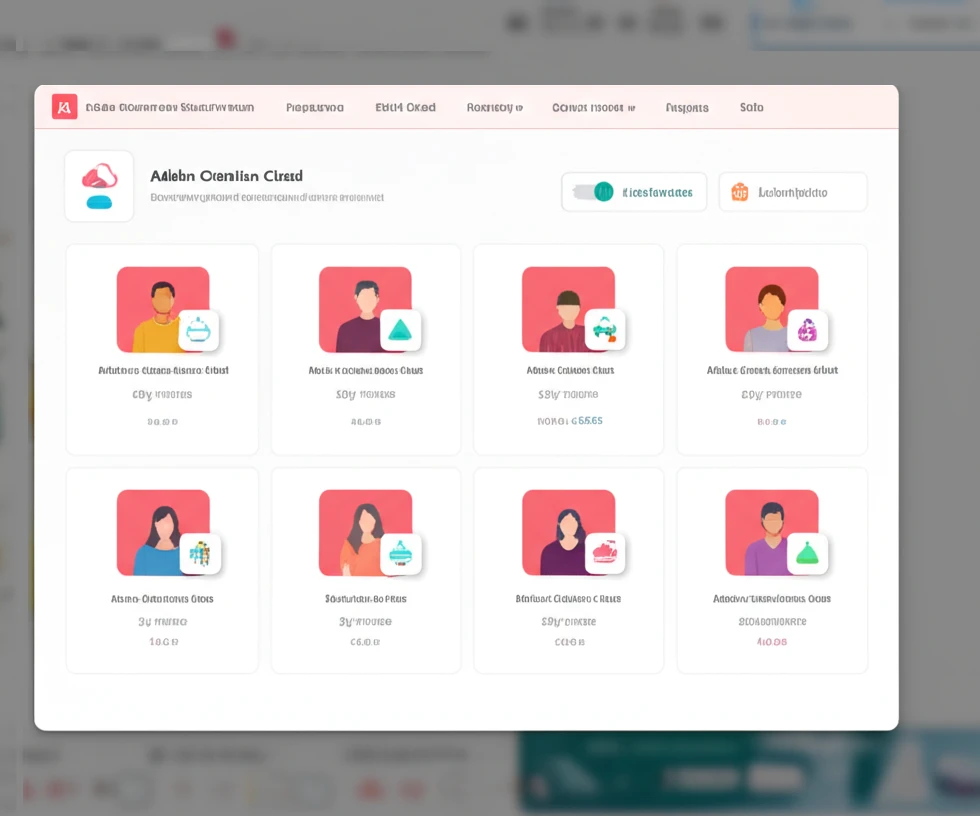Click teal triangle badge on maroon-shirt man card
This screenshot has width=980, height=816.
click(400, 330)
